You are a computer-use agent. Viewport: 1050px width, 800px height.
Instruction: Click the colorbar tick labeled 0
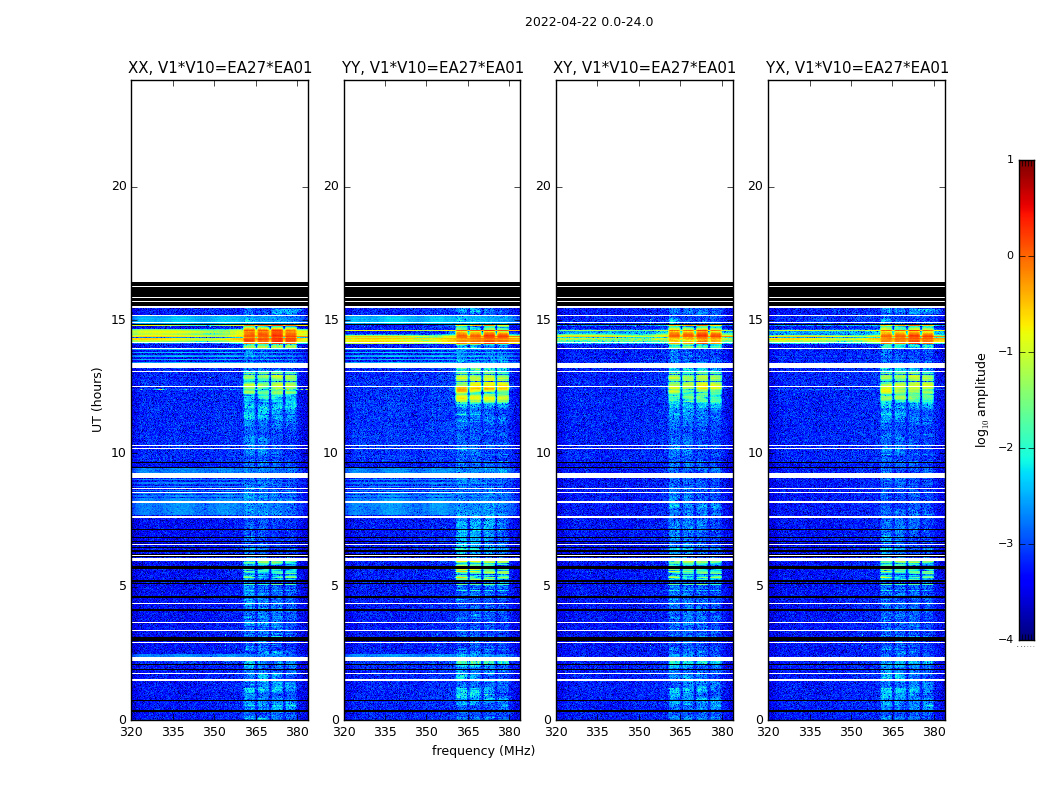tap(1010, 256)
